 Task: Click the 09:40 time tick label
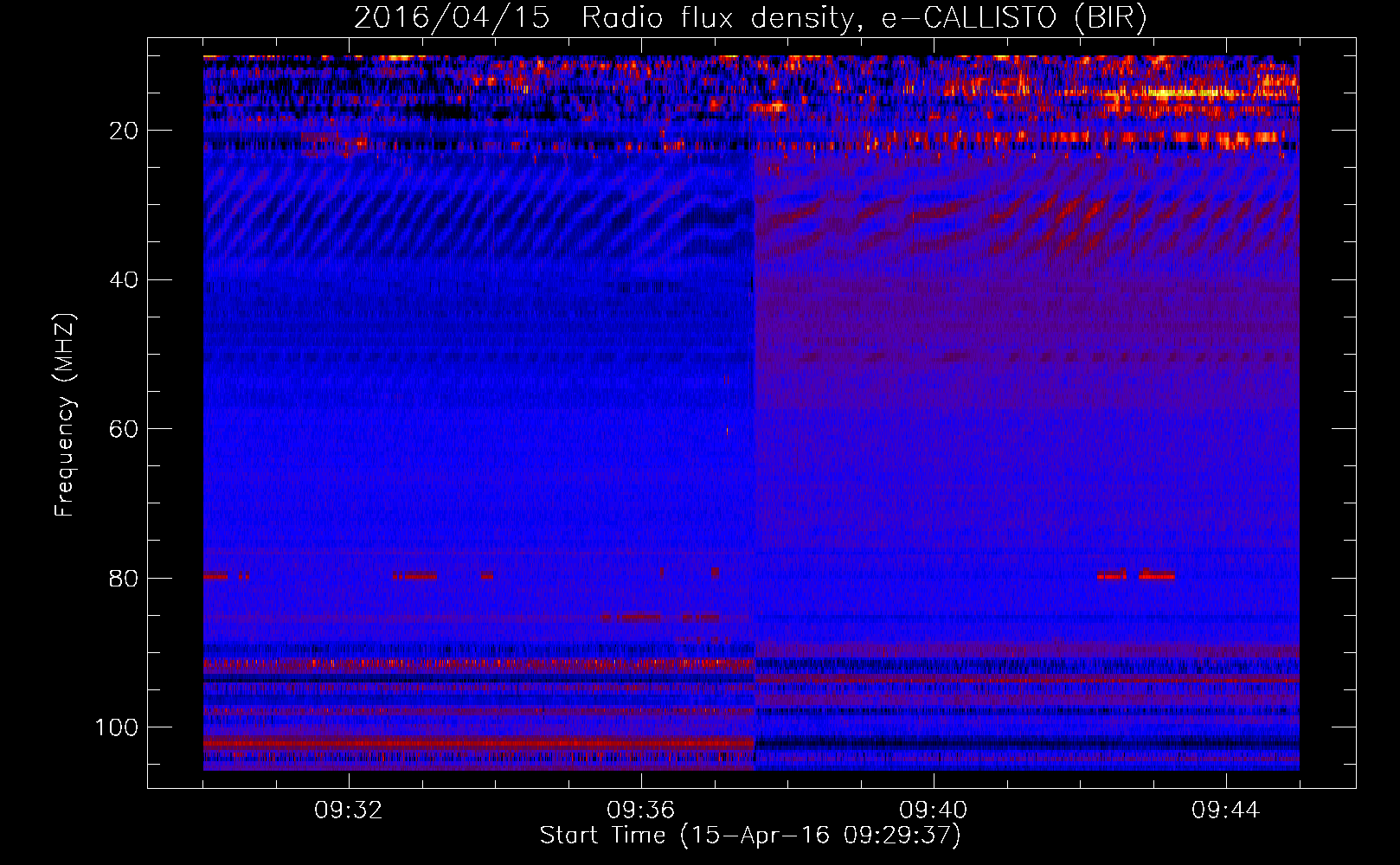[x=934, y=811]
